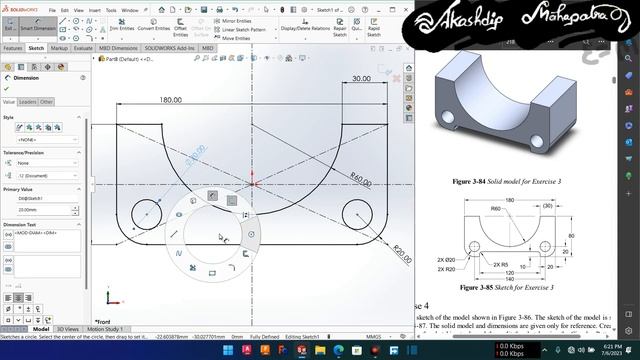The width and height of the screenshot is (640, 360).
Task: Open Display/Delete Relations
Action: click(x=305, y=24)
